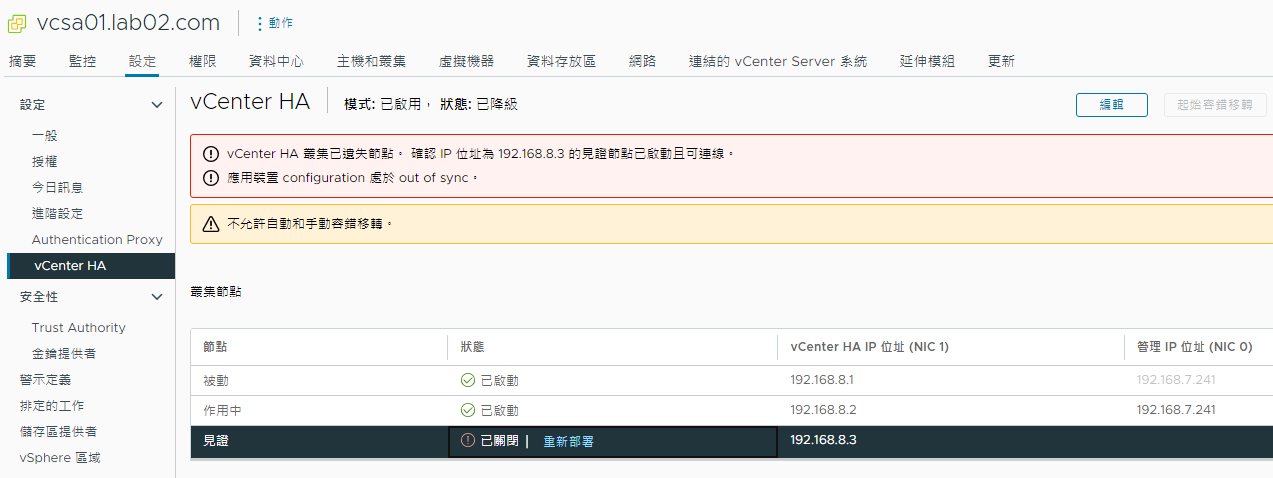Open 金鑰提供者 in the sidebar
The height and width of the screenshot is (478, 1273).
point(64,353)
